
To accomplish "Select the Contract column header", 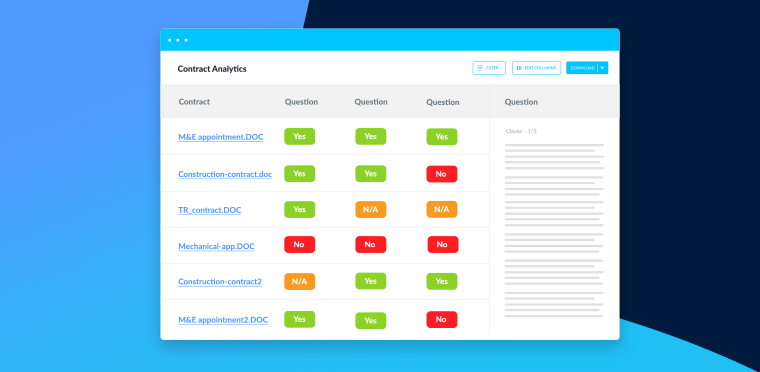I will coord(194,102).
